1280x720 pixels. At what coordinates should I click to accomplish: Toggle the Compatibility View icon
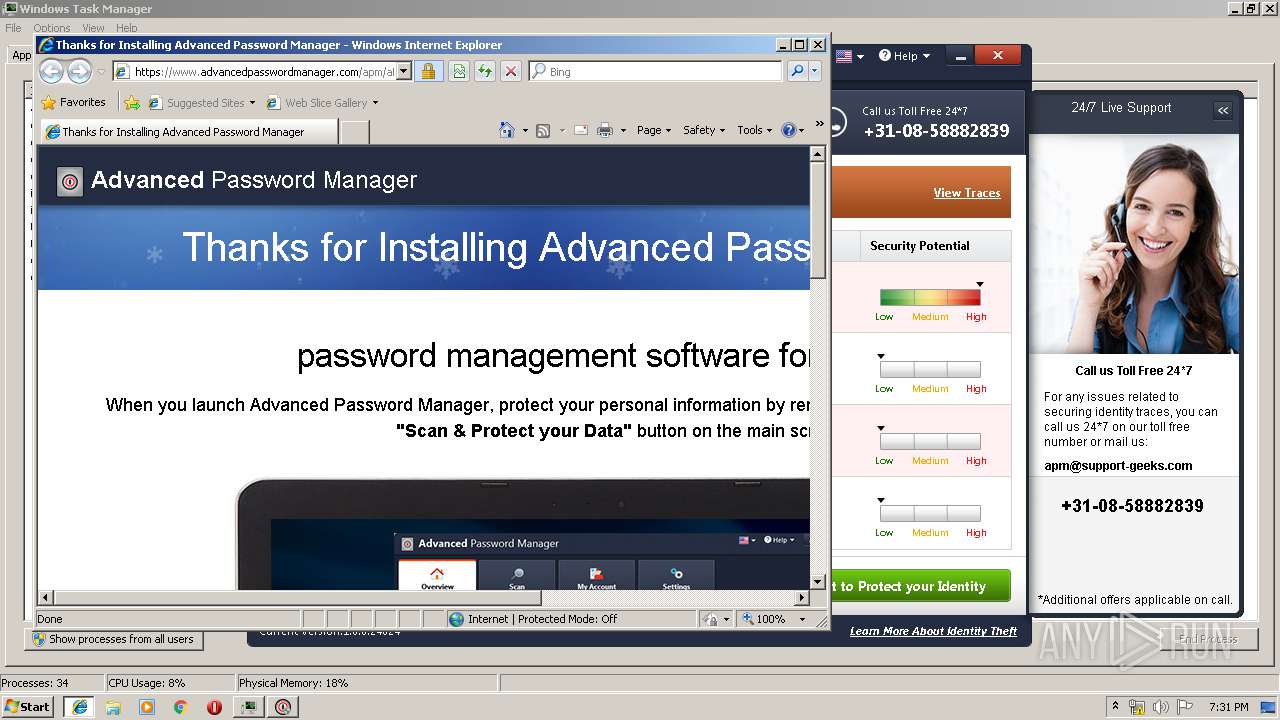pos(458,71)
